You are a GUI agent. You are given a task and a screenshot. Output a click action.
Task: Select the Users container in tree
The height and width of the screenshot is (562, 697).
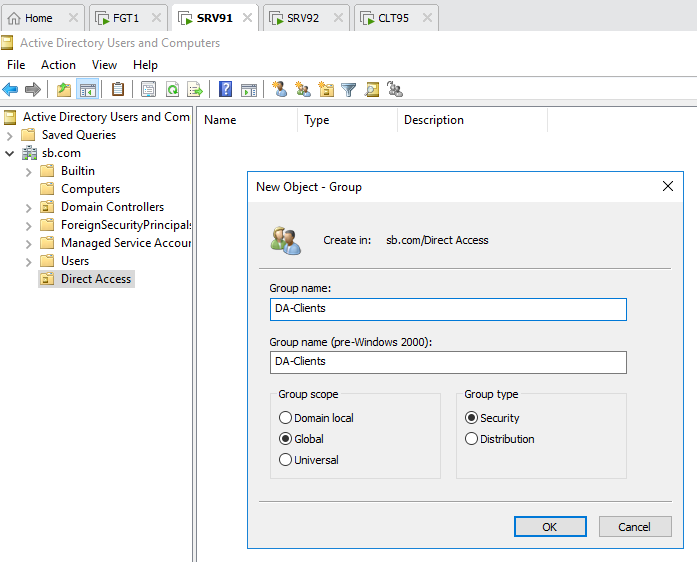[x=75, y=261]
